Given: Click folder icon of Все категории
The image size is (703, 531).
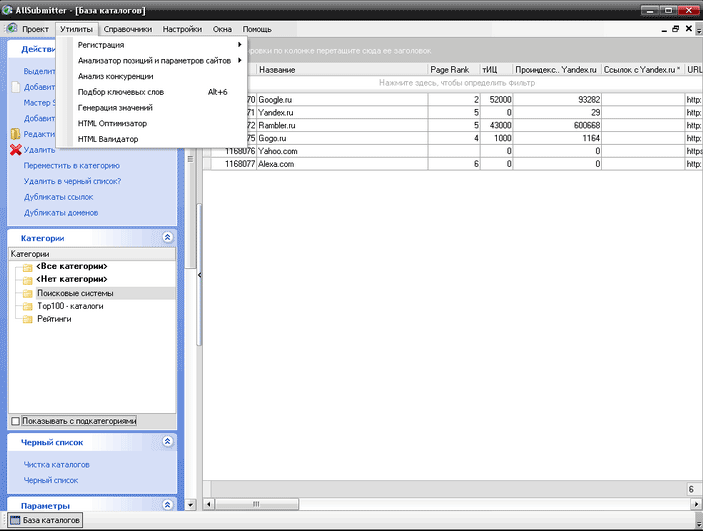Looking at the screenshot, I should pyautogui.click(x=28, y=268).
